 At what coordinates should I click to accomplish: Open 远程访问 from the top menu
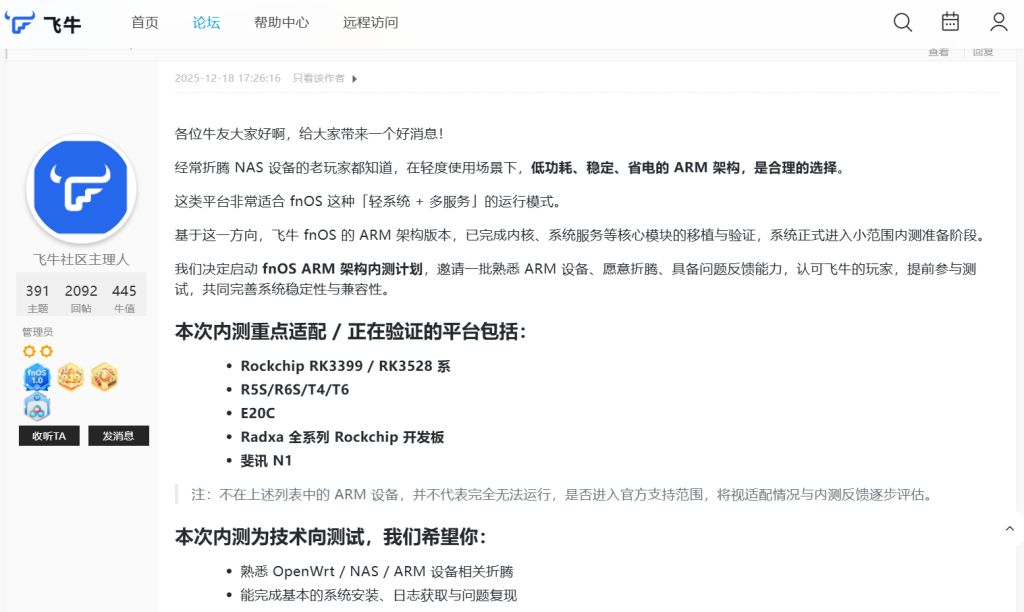tap(370, 23)
